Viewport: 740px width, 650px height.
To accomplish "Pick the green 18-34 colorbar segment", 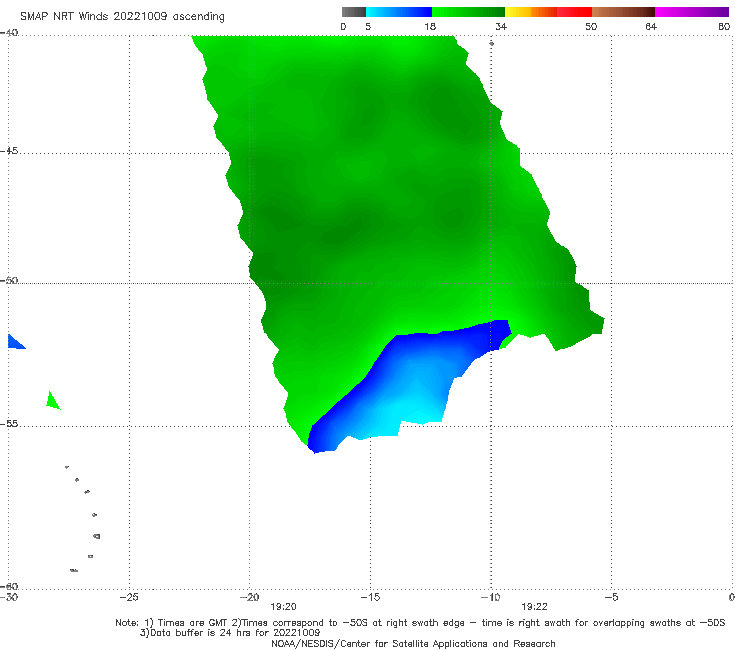I will pyautogui.click(x=468, y=12).
